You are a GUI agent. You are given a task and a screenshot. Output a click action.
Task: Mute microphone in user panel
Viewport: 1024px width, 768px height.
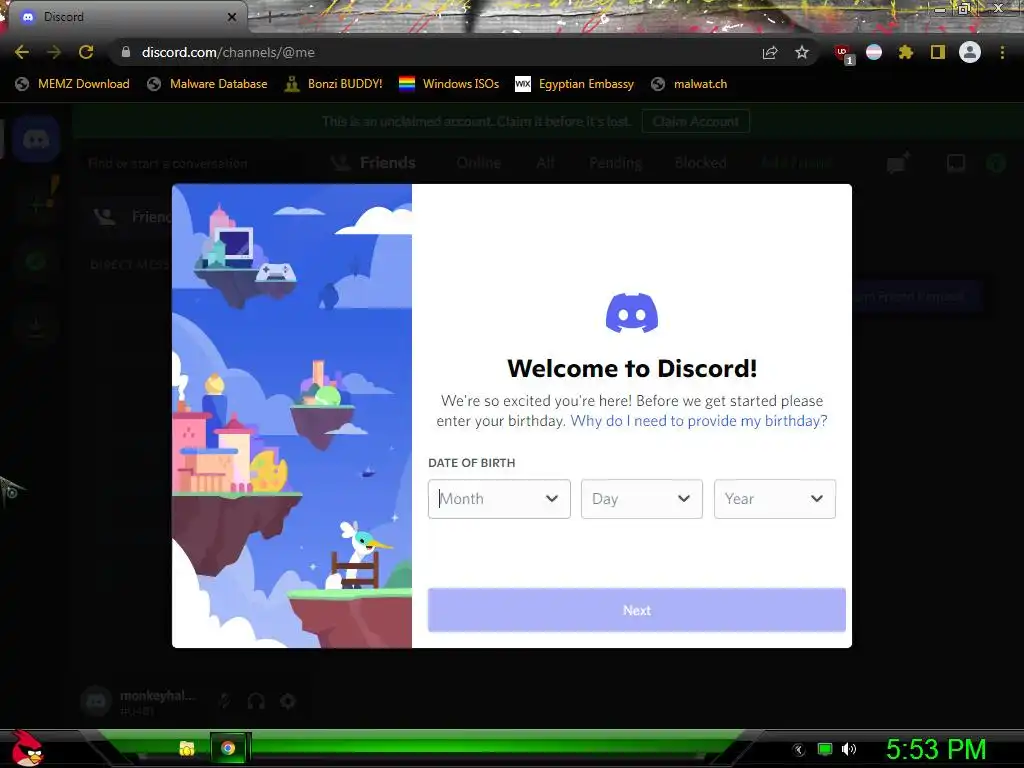225,701
